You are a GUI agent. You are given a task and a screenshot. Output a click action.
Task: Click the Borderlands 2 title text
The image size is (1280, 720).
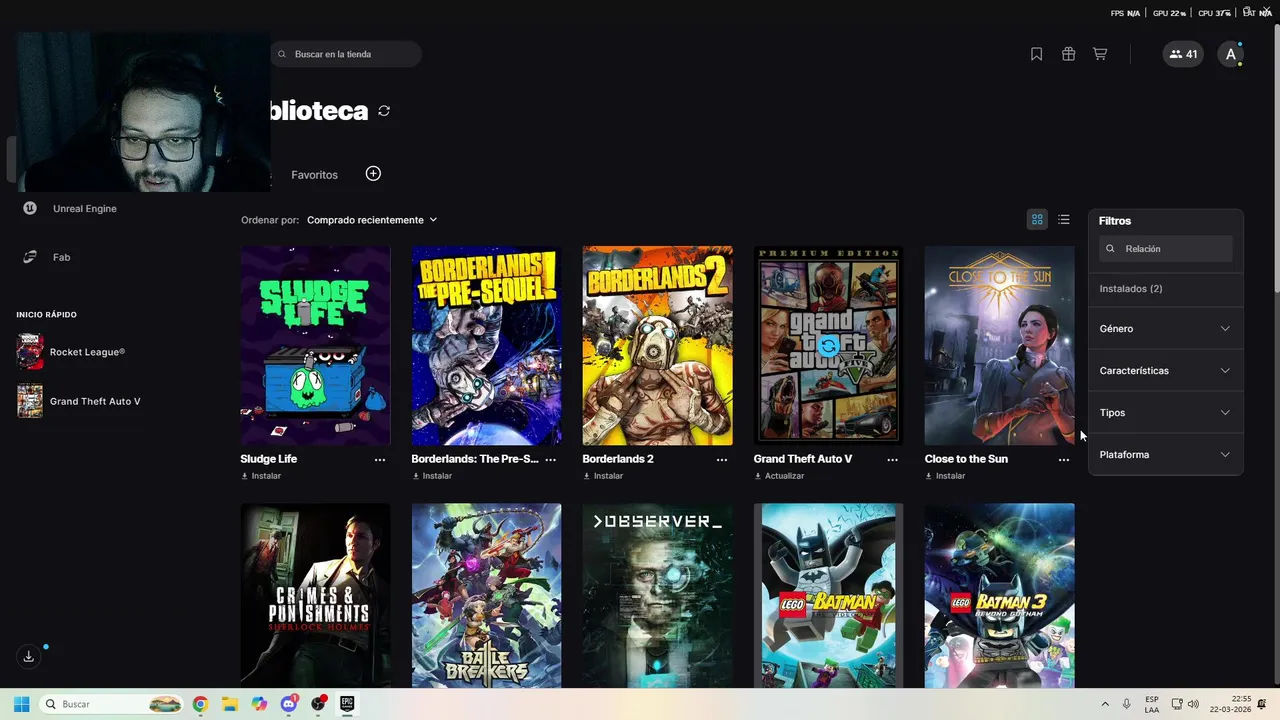(x=618, y=459)
